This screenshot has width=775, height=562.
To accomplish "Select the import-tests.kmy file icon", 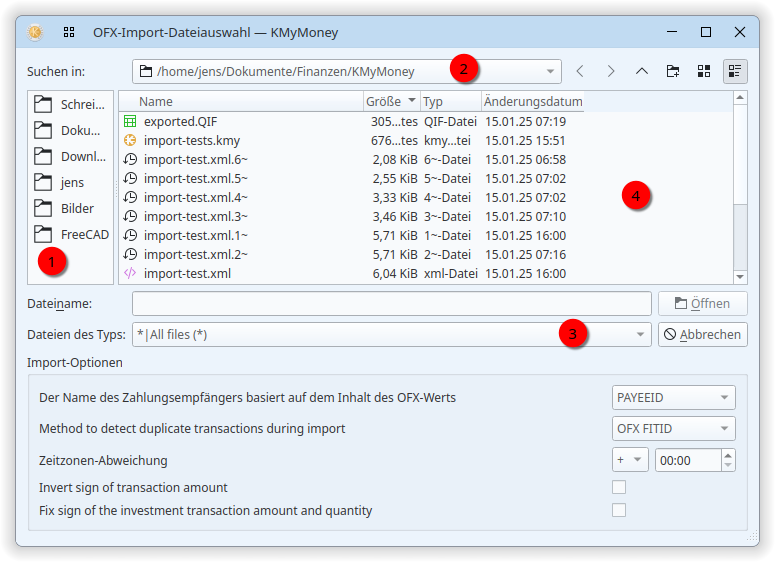I will 130,140.
